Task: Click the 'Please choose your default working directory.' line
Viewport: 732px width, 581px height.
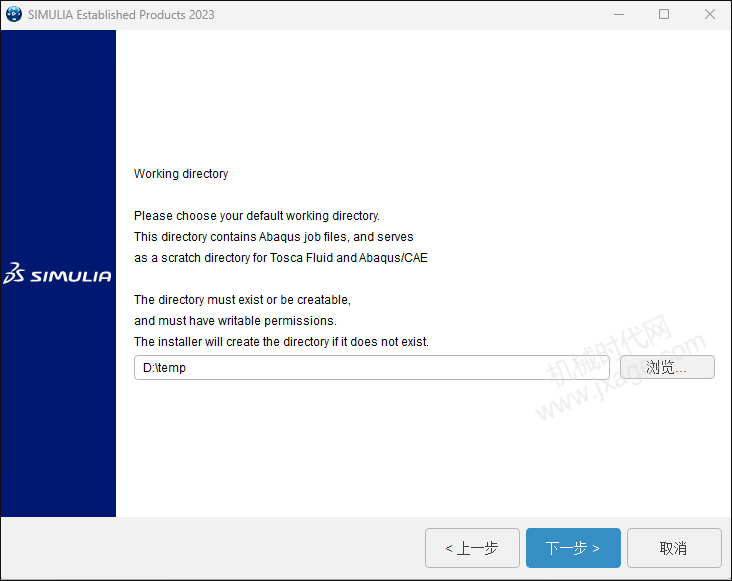Action: coord(257,216)
